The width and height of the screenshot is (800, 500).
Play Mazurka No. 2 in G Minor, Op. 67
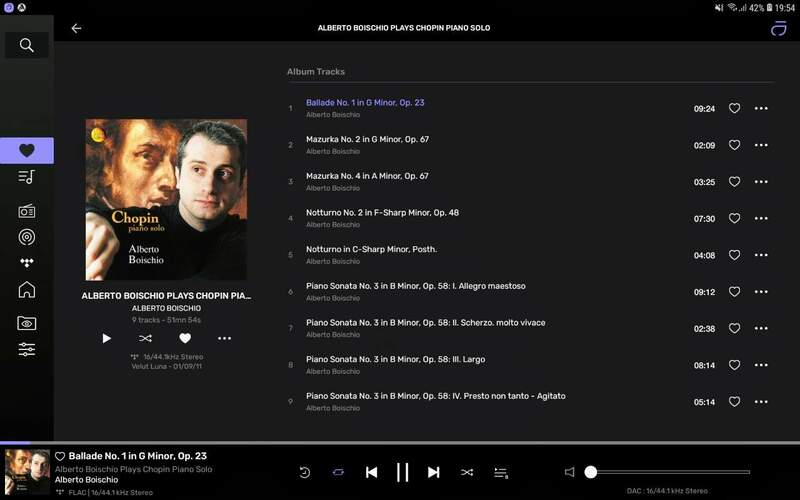click(x=367, y=139)
